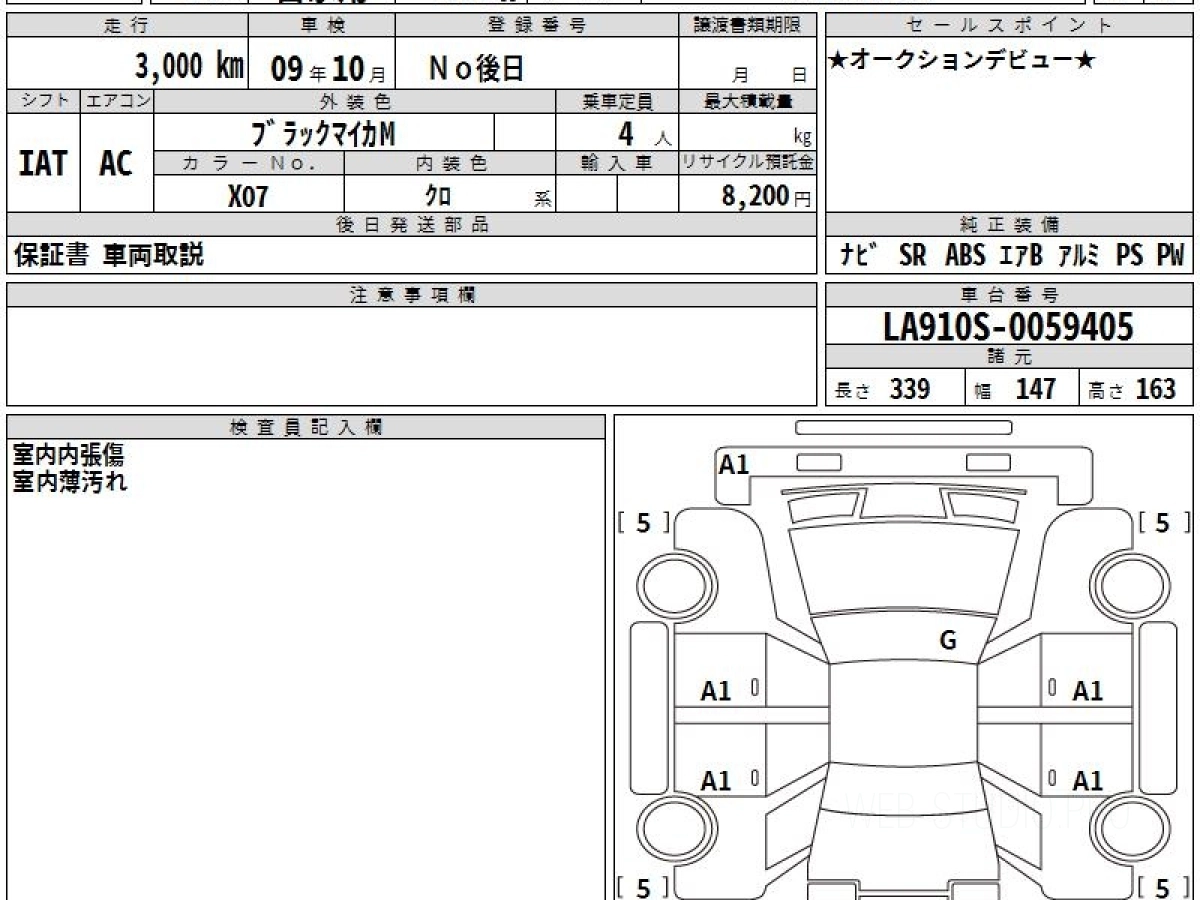Click the エアコン column label
The width and height of the screenshot is (1200, 900).
[117, 101]
